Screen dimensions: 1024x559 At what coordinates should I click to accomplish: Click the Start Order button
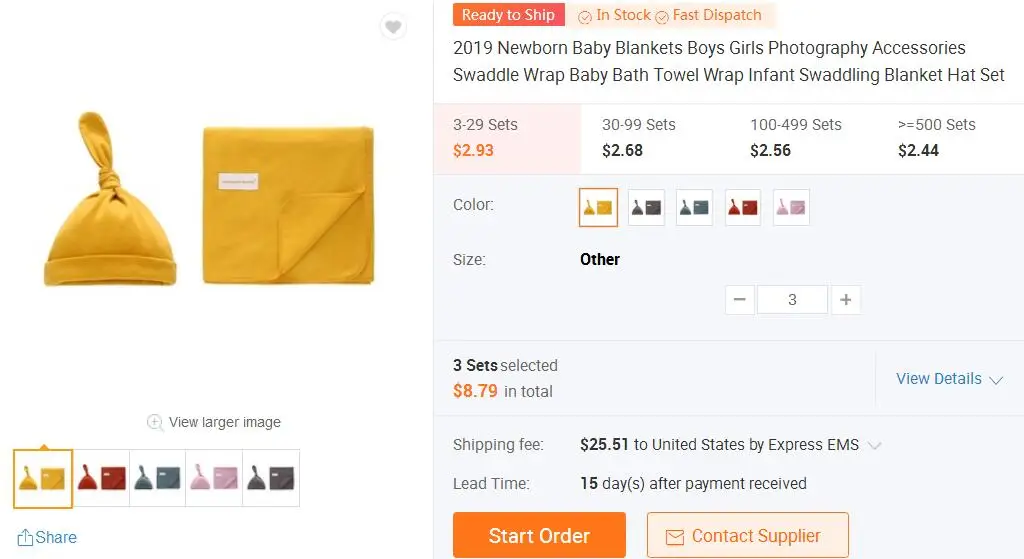click(539, 536)
